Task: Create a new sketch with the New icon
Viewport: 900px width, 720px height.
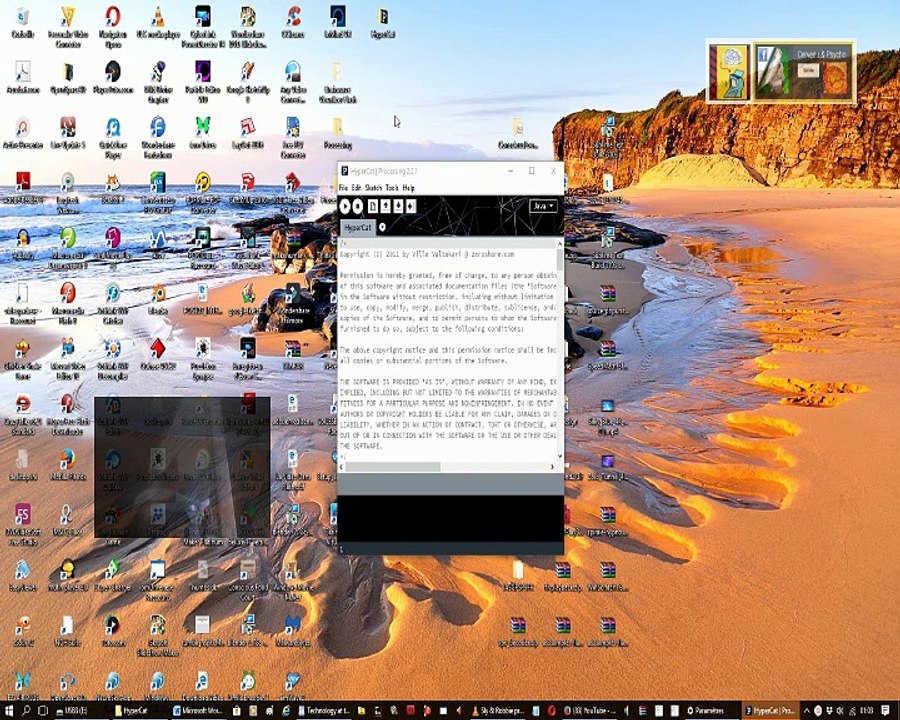Action: click(x=373, y=206)
